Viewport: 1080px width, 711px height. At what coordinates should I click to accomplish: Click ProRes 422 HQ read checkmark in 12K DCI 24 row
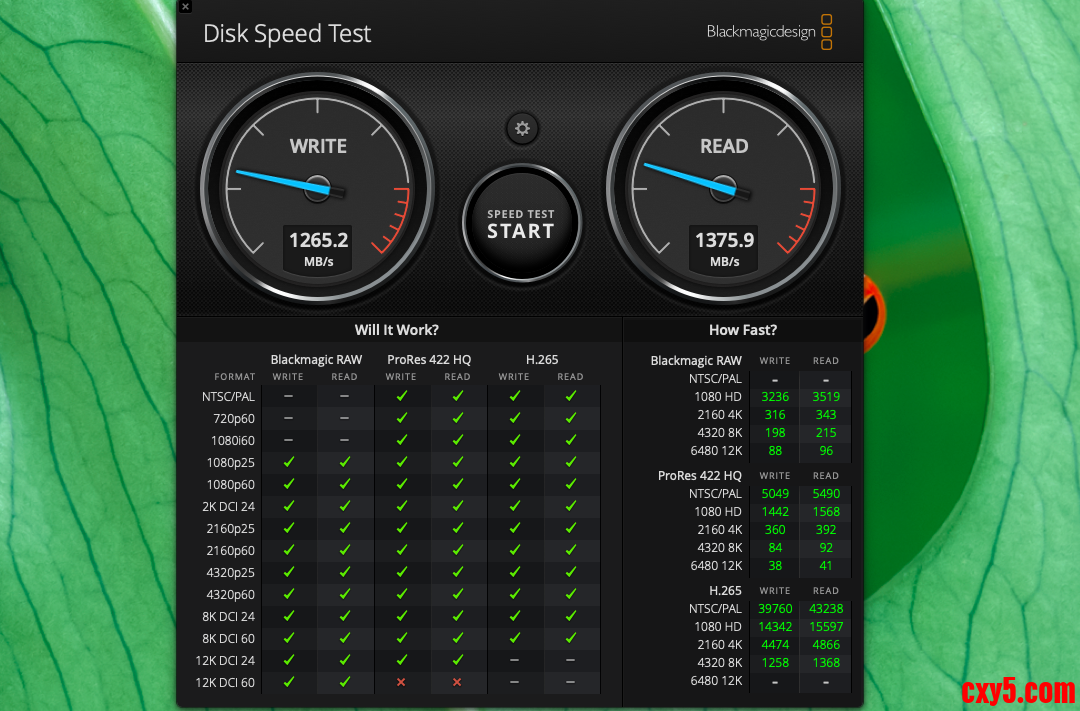click(457, 660)
